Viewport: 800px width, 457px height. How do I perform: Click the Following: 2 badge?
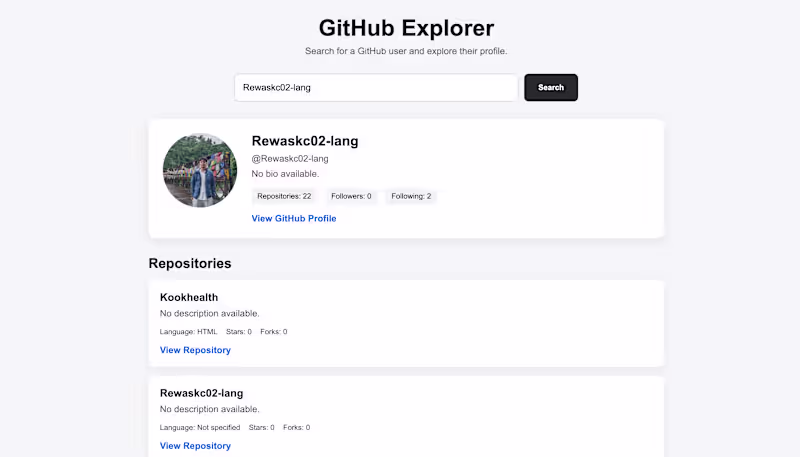coord(411,196)
